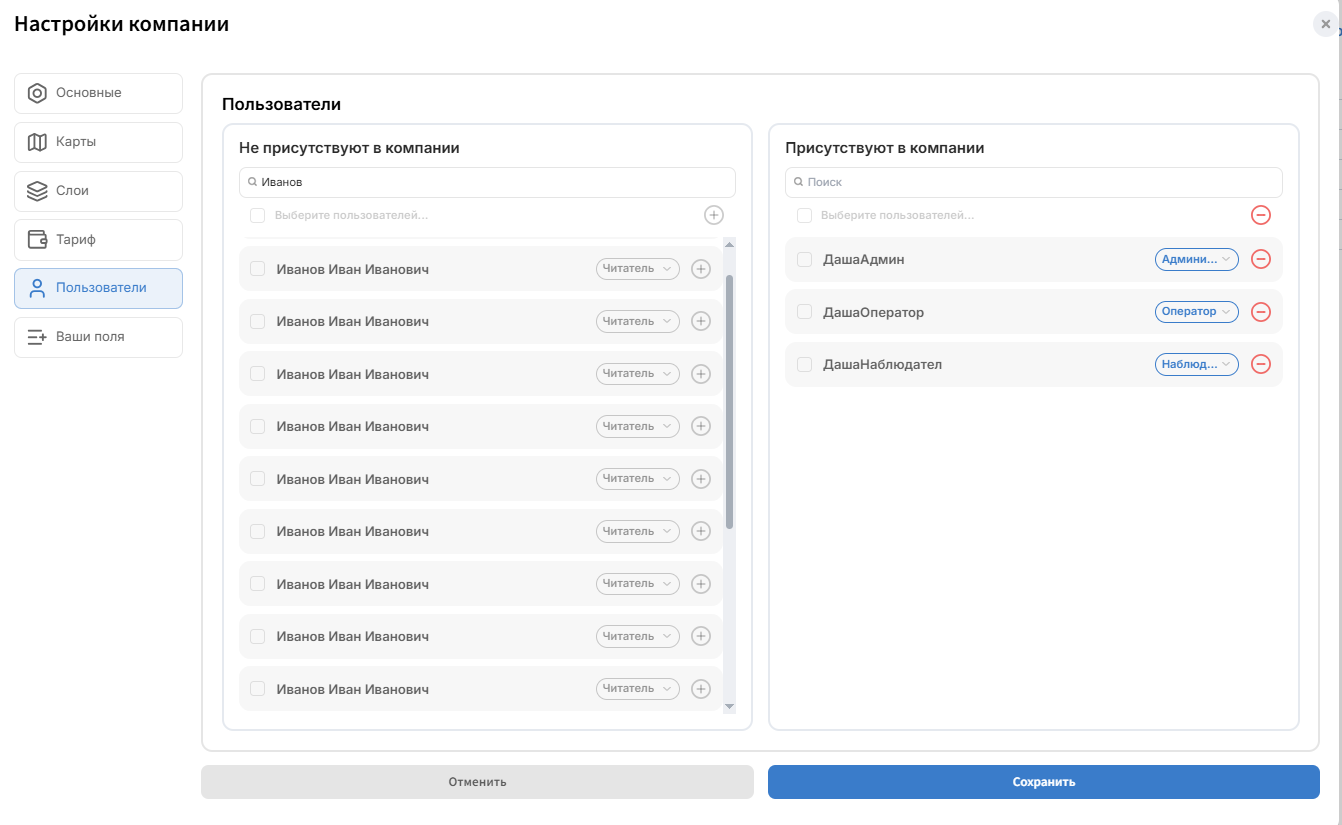Click the red minus icon in the present-users header
Viewport: 1342px width, 825px height.
tap(1261, 215)
